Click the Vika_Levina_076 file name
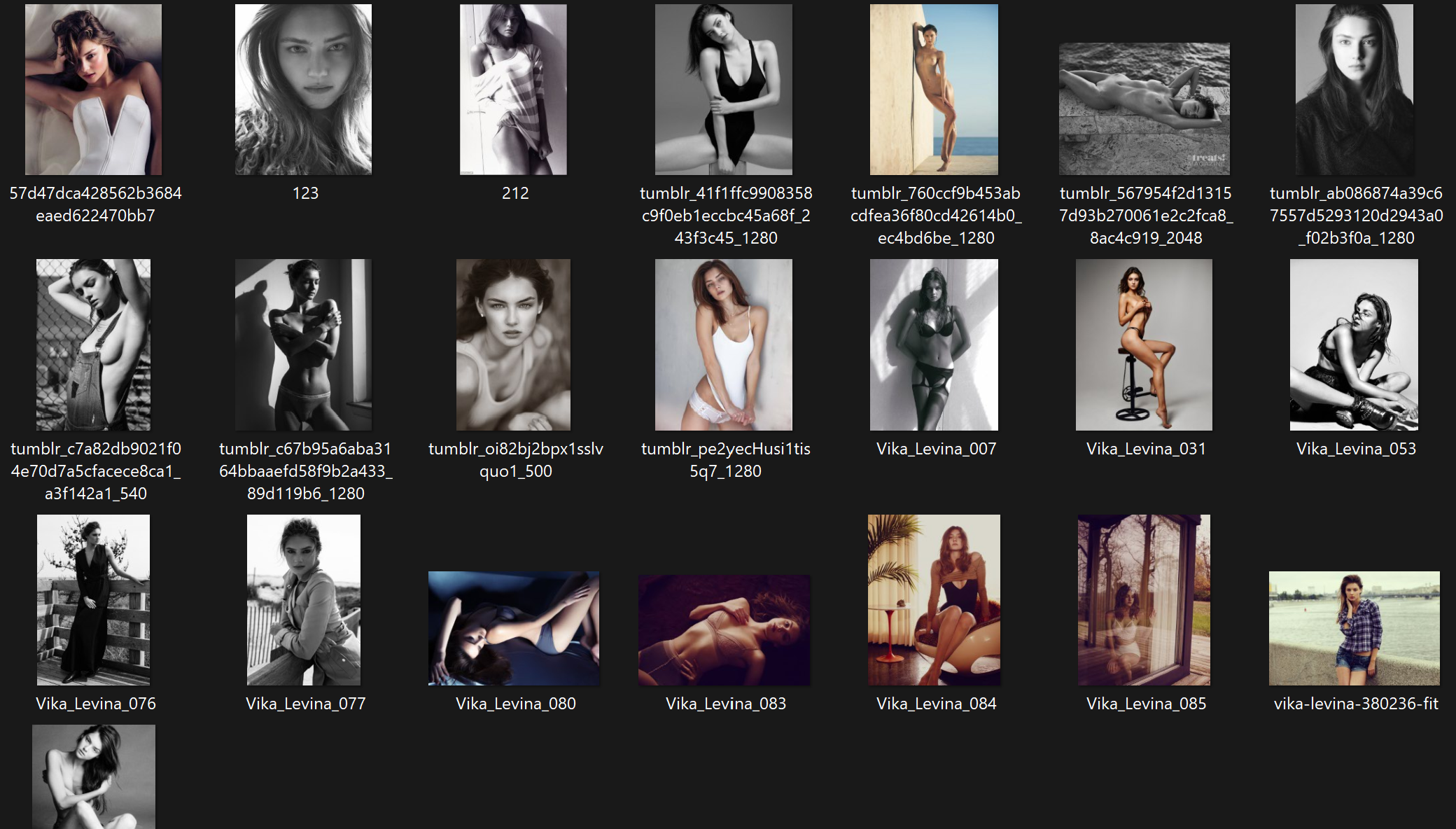 point(96,704)
